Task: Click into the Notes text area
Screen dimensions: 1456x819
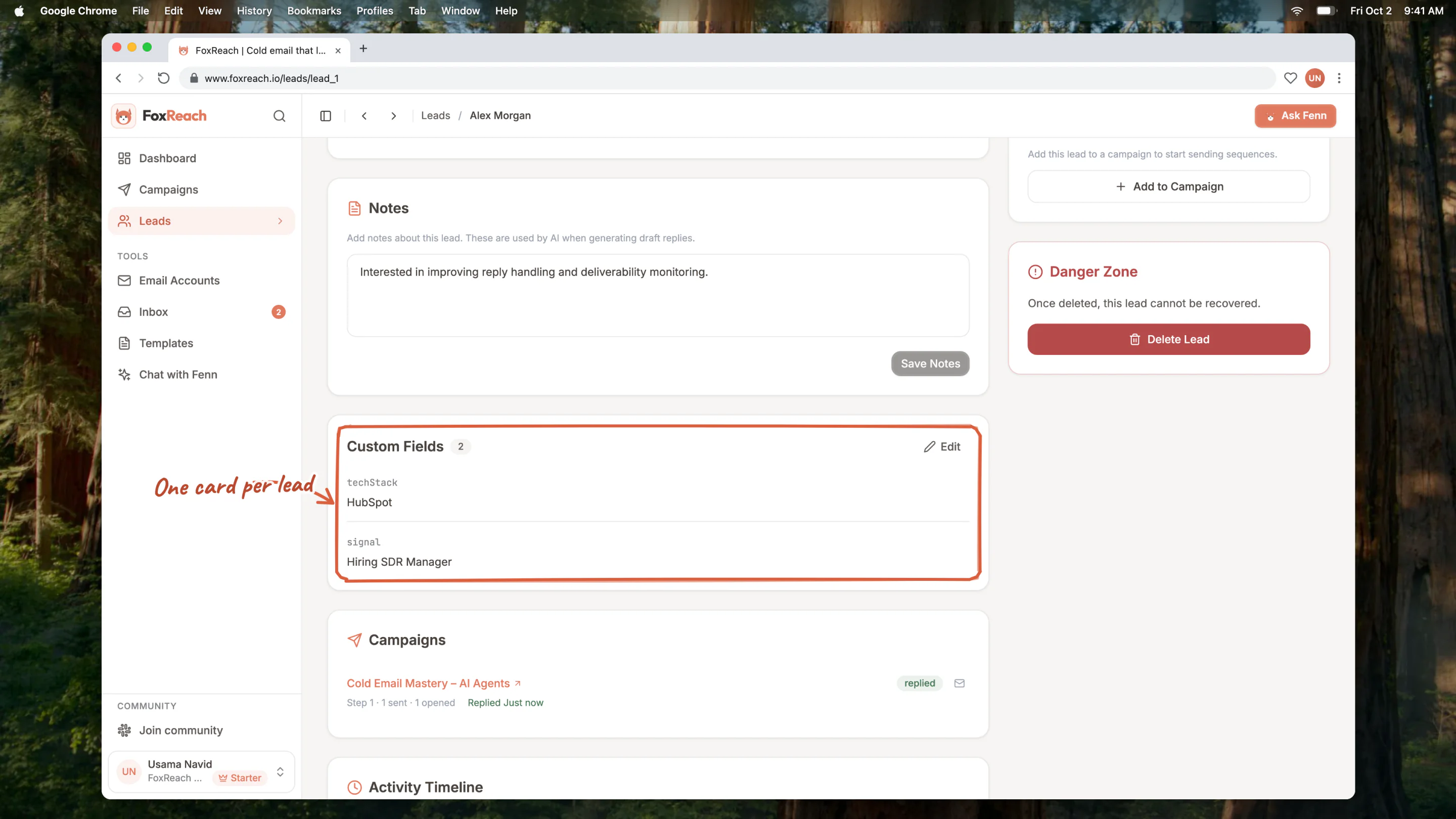Action: tap(658, 295)
